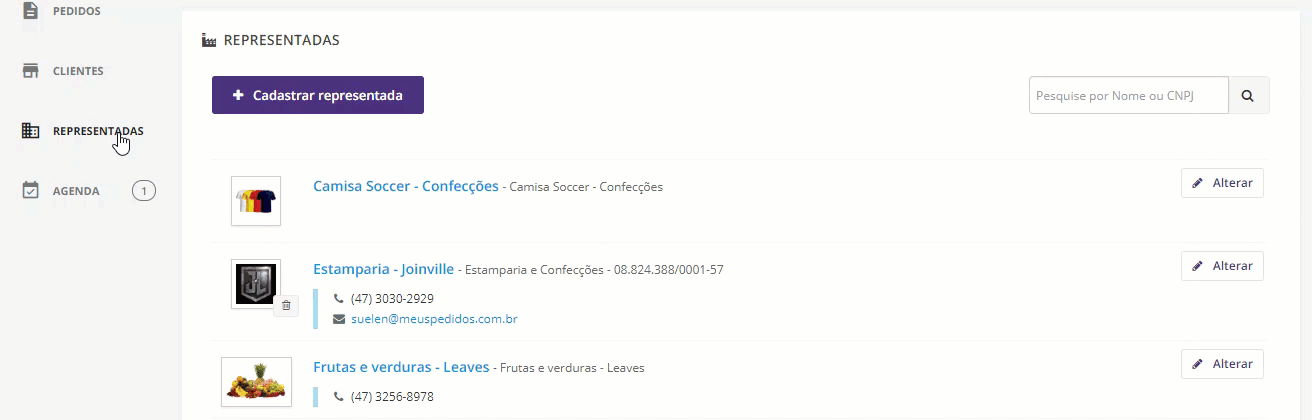Select the Representadas building icon
The image size is (1312, 420).
pos(31,131)
